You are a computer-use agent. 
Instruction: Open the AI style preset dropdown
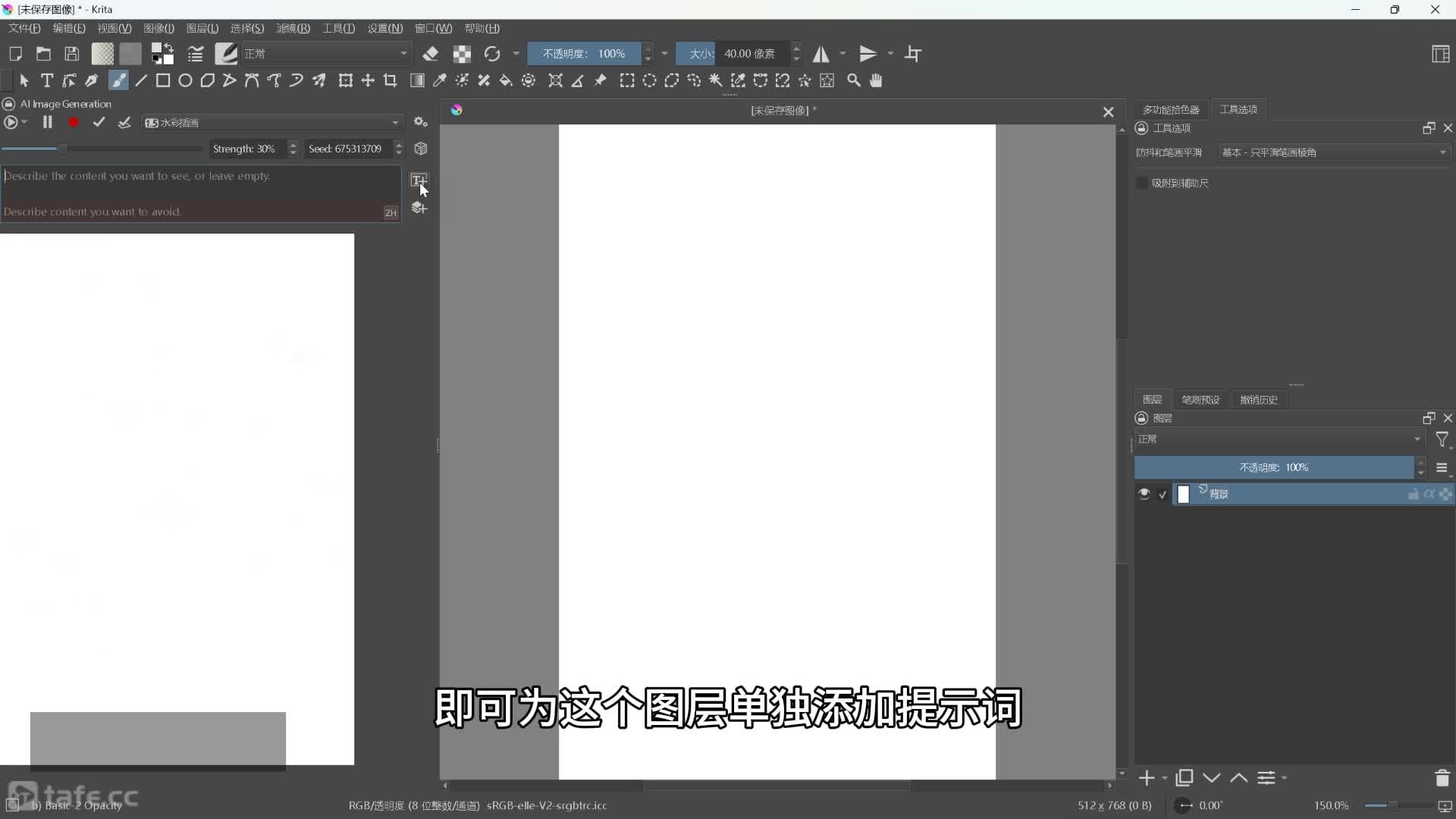[x=271, y=123]
